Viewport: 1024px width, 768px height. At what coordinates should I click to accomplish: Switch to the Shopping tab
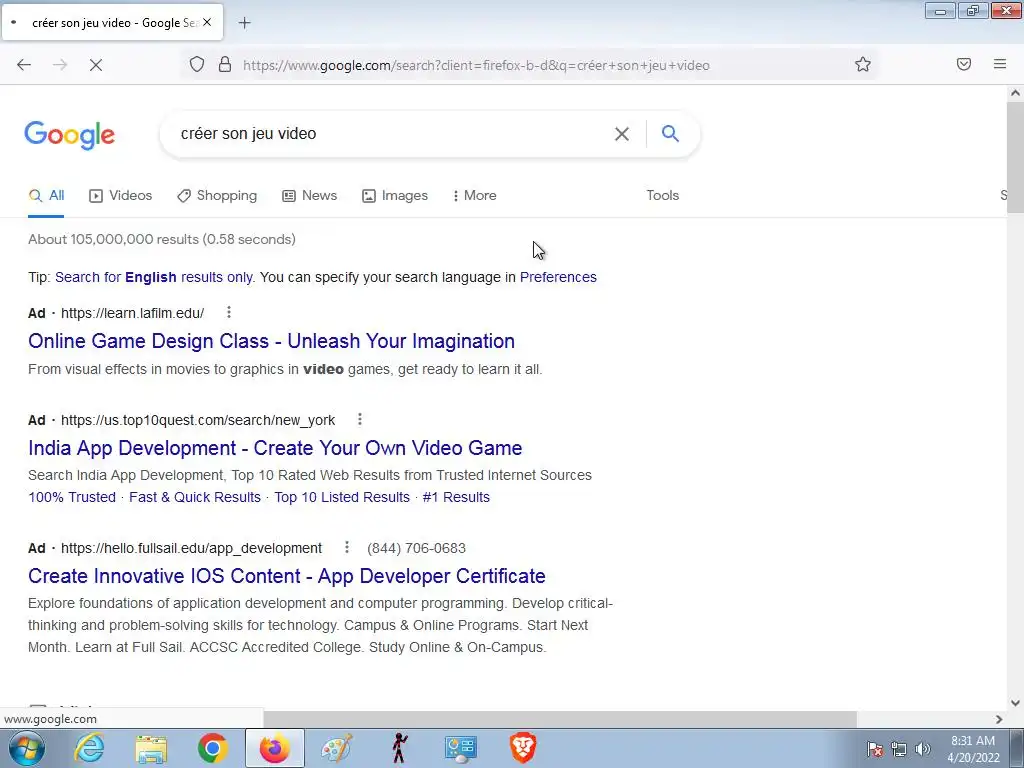pos(217,195)
